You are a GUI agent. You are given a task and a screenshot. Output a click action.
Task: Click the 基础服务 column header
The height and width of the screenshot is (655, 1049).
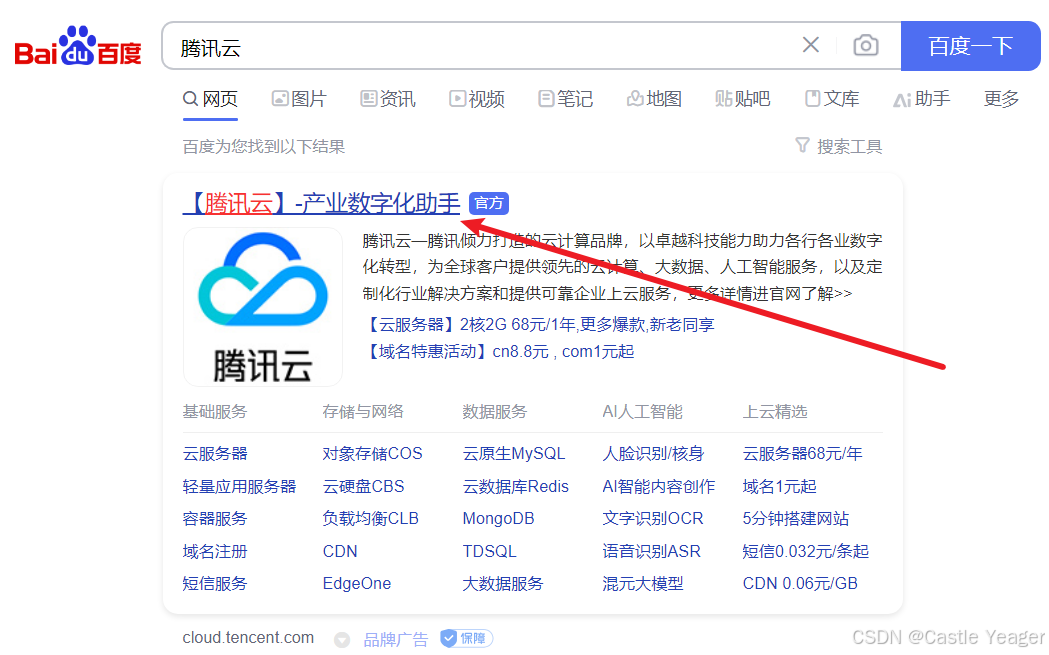point(215,411)
